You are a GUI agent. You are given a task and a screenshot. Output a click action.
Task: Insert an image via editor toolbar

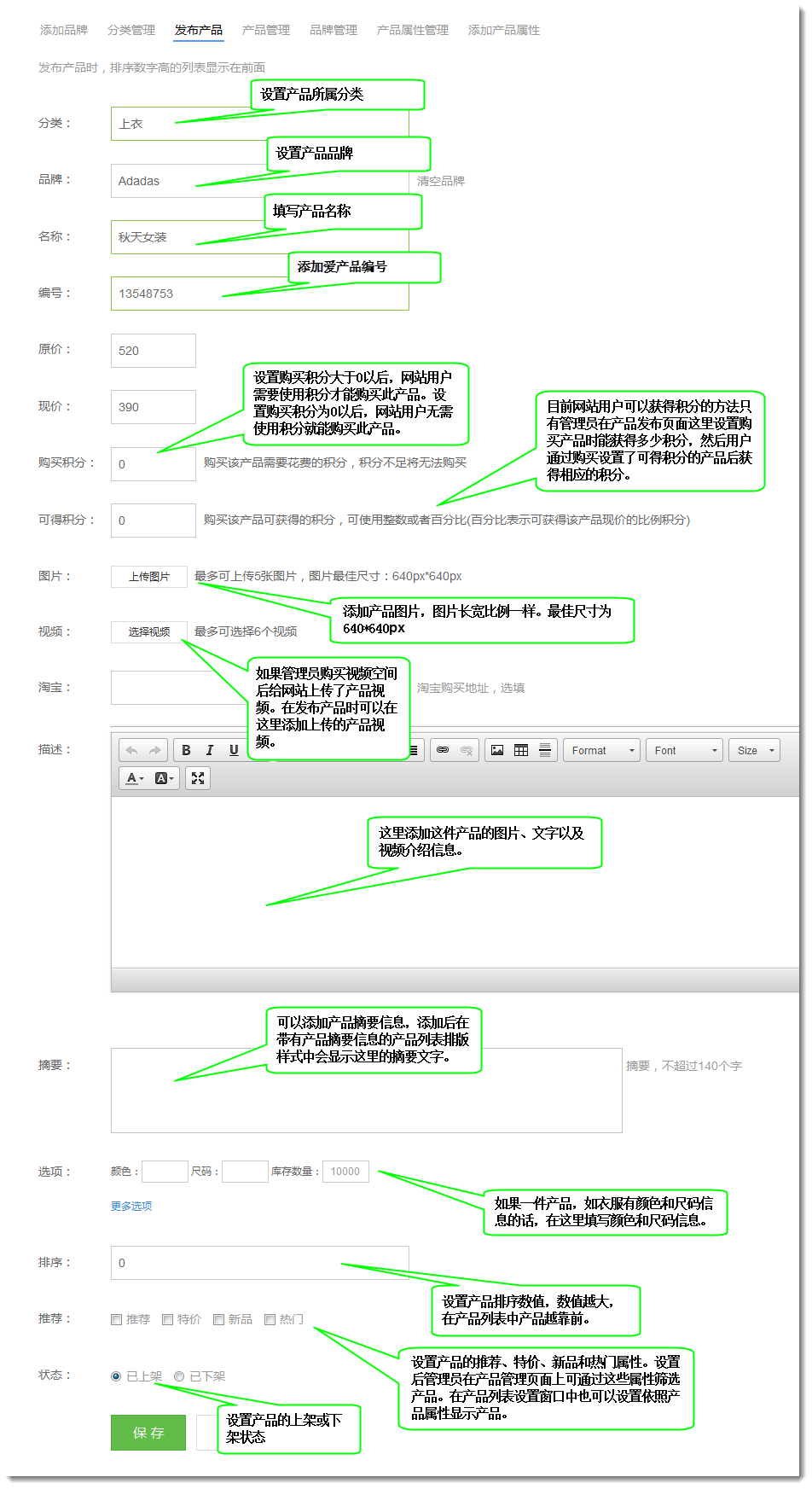pyautogui.click(x=497, y=750)
